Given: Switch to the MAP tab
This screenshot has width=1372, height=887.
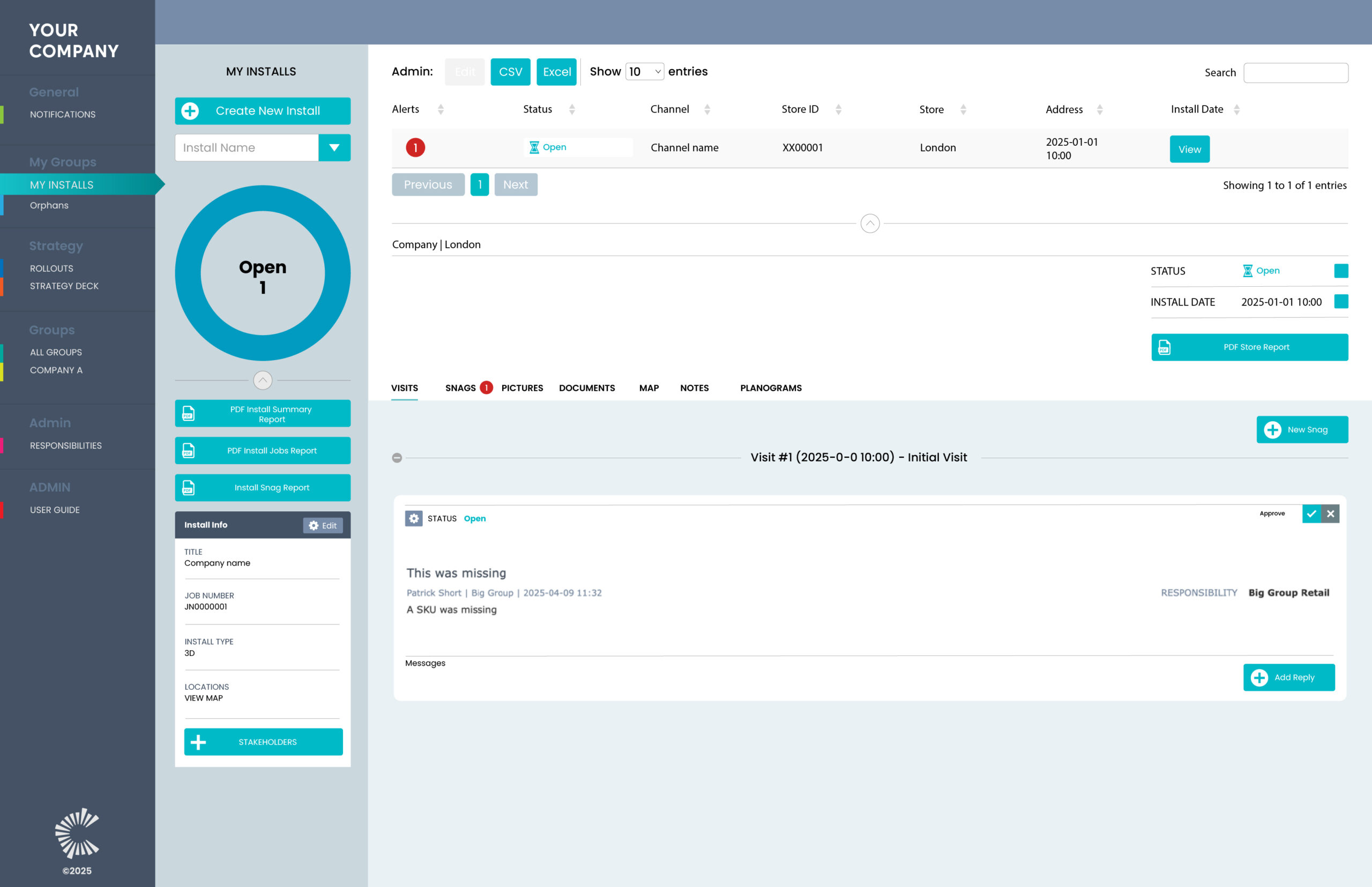Looking at the screenshot, I should (x=648, y=388).
